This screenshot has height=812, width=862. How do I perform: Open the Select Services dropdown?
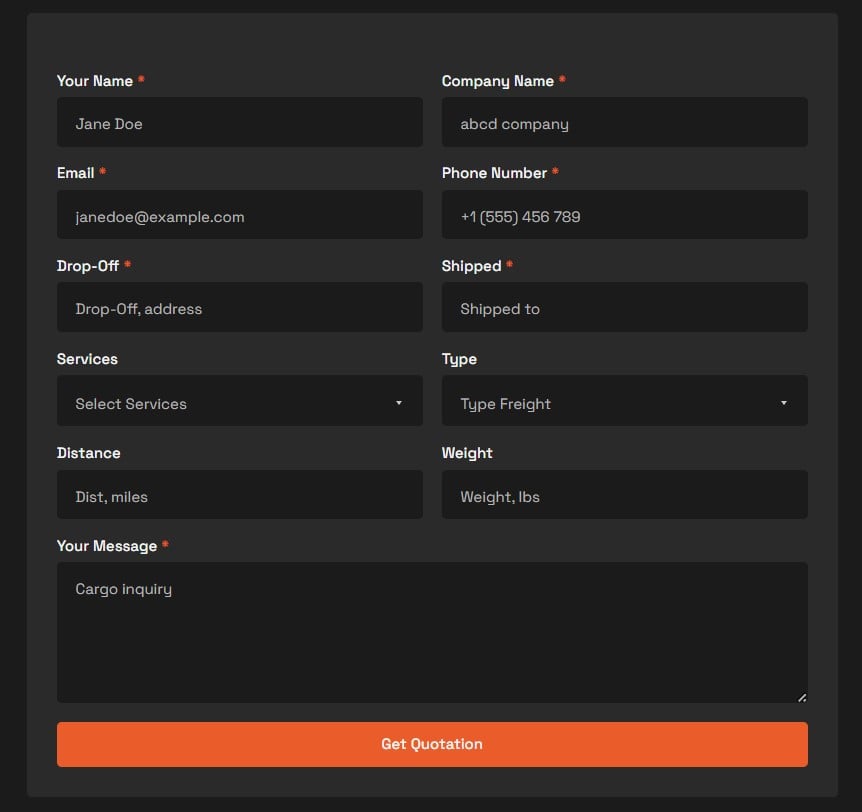240,401
